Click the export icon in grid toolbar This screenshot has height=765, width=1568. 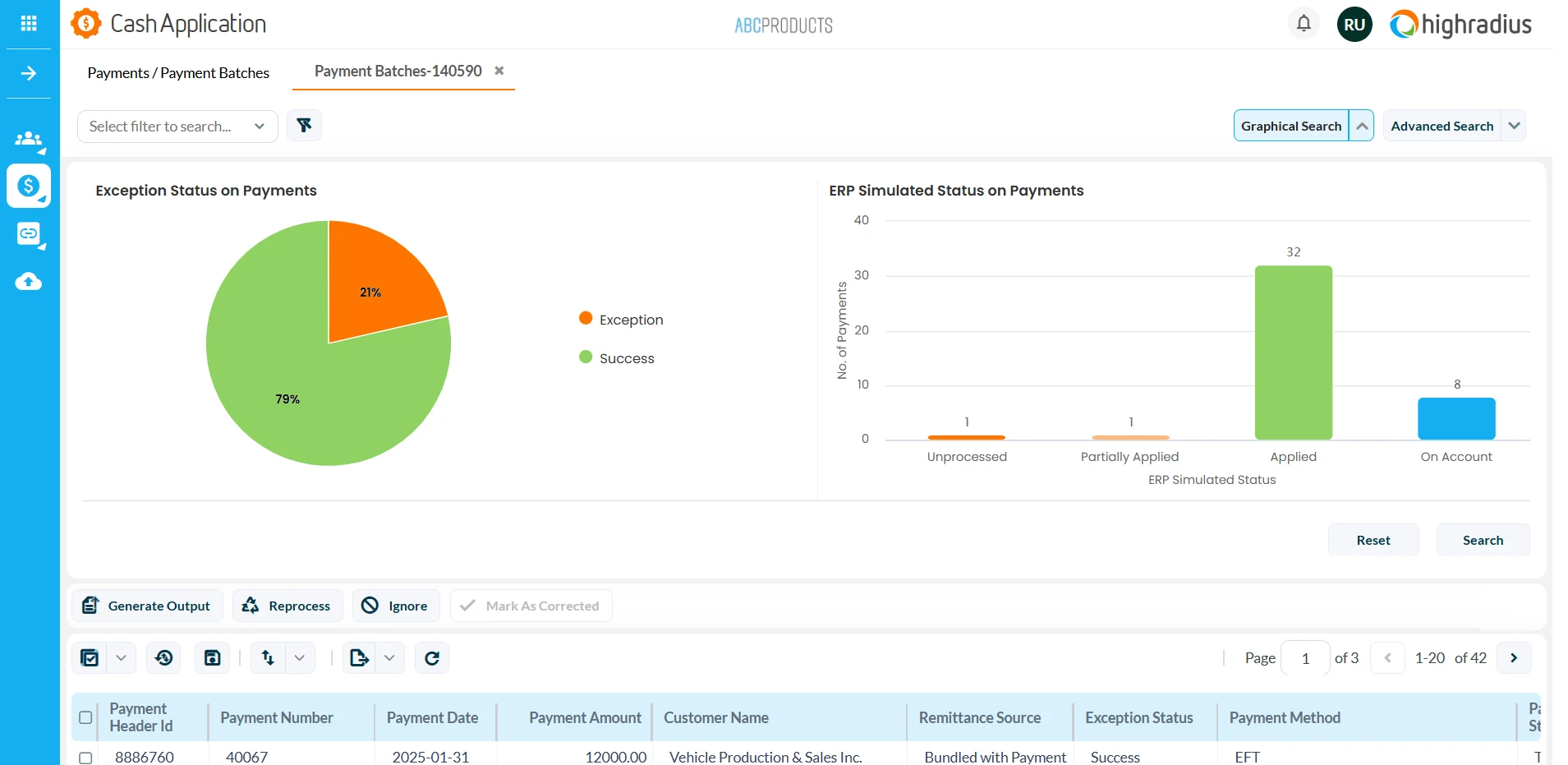[359, 657]
